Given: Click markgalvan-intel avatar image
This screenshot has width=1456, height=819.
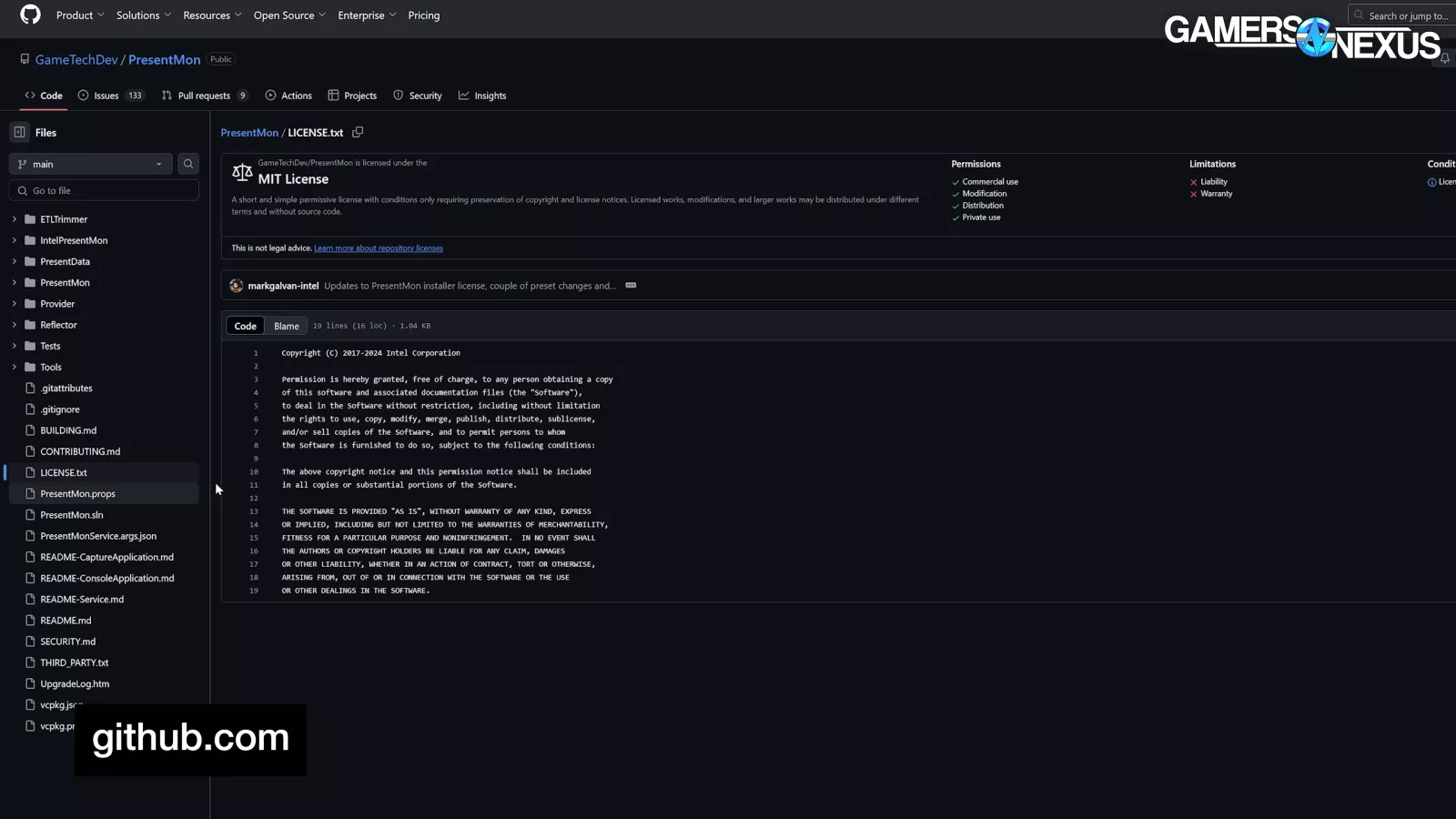Looking at the screenshot, I should [237, 286].
